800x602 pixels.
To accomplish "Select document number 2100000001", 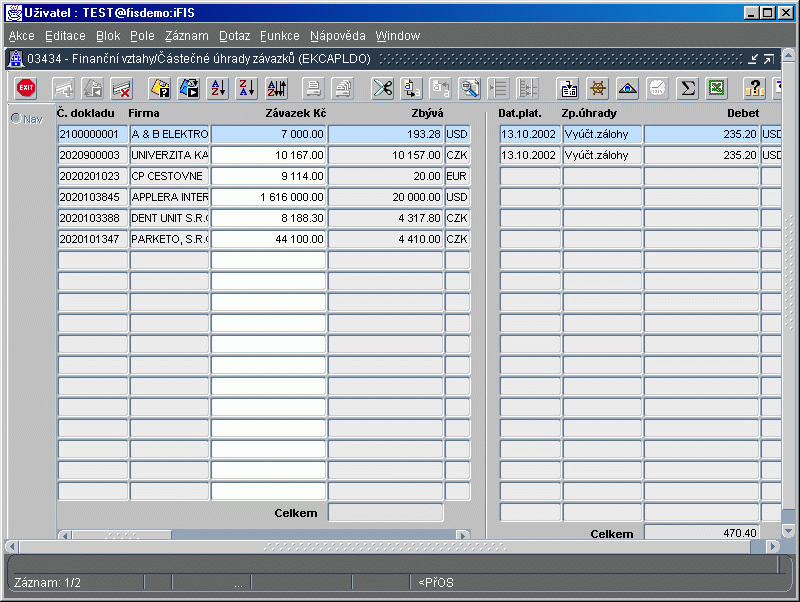I will coord(92,134).
